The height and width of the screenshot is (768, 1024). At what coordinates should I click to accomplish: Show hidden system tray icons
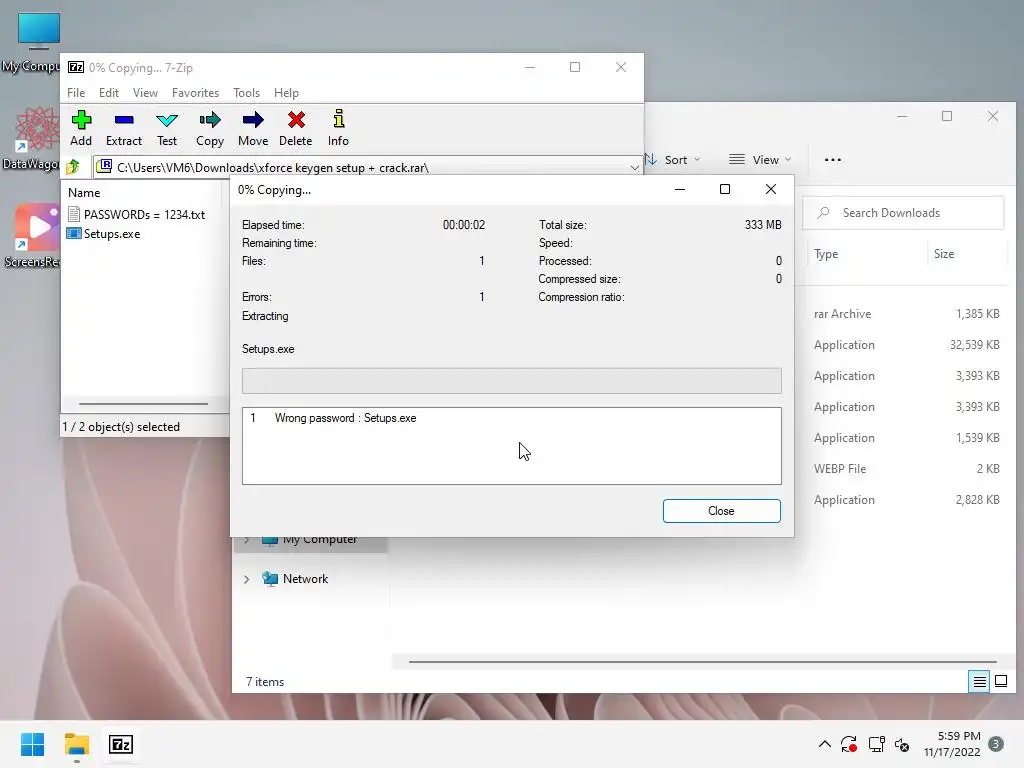coord(825,744)
